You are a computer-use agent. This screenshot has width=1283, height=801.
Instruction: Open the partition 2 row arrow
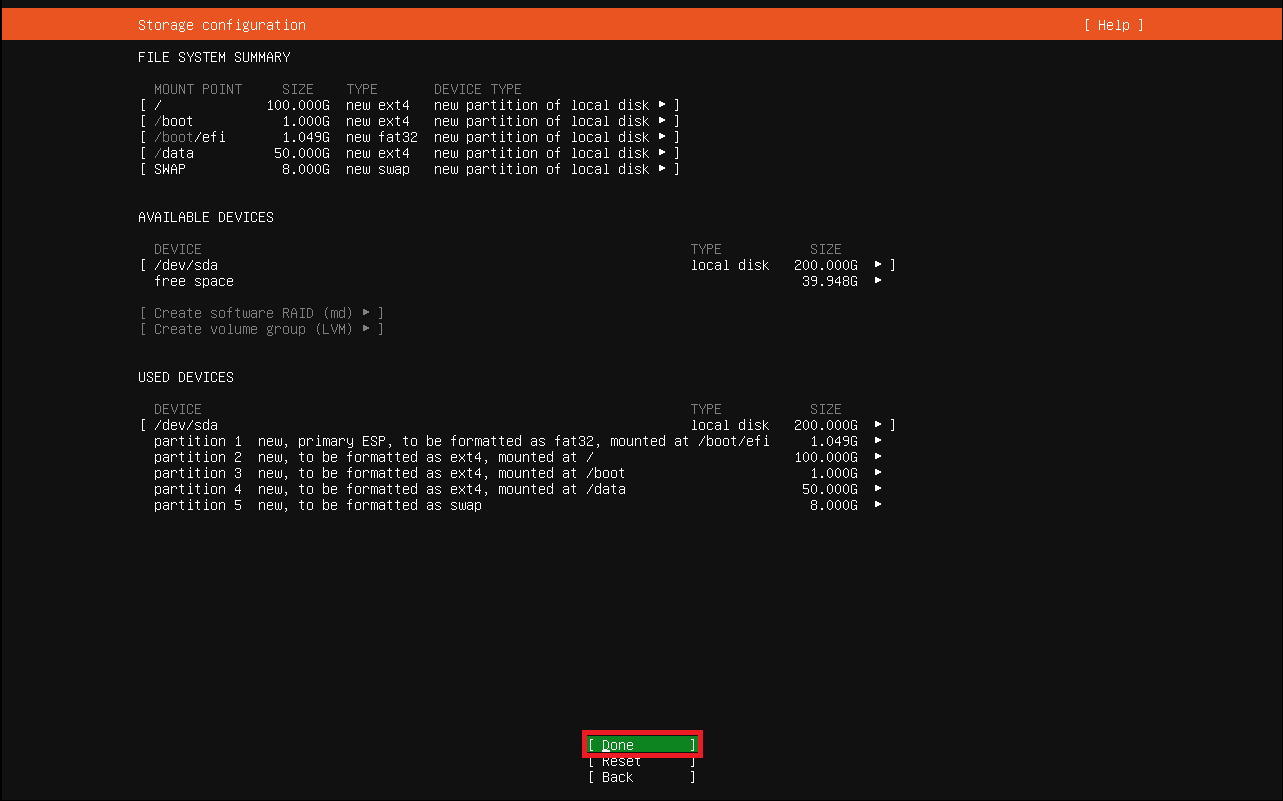coord(878,457)
